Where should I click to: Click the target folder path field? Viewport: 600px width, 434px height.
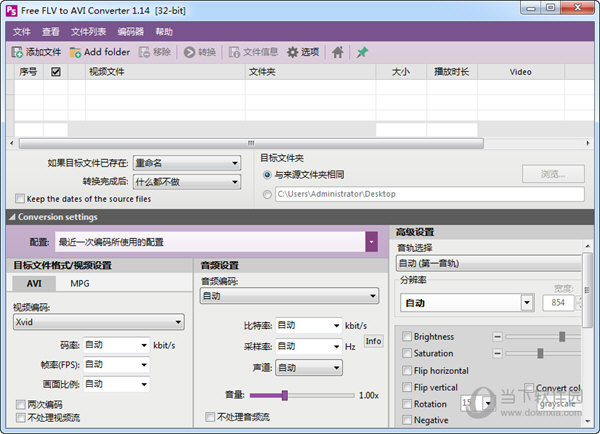pyautogui.click(x=430, y=194)
